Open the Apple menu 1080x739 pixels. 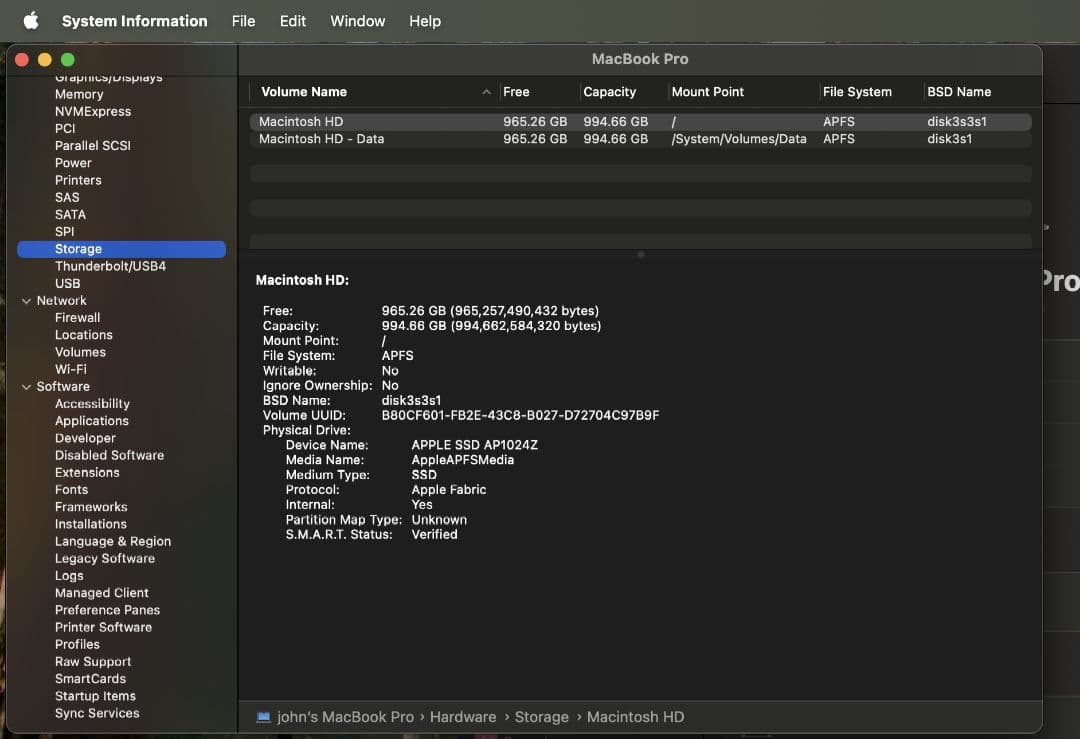[x=31, y=21]
